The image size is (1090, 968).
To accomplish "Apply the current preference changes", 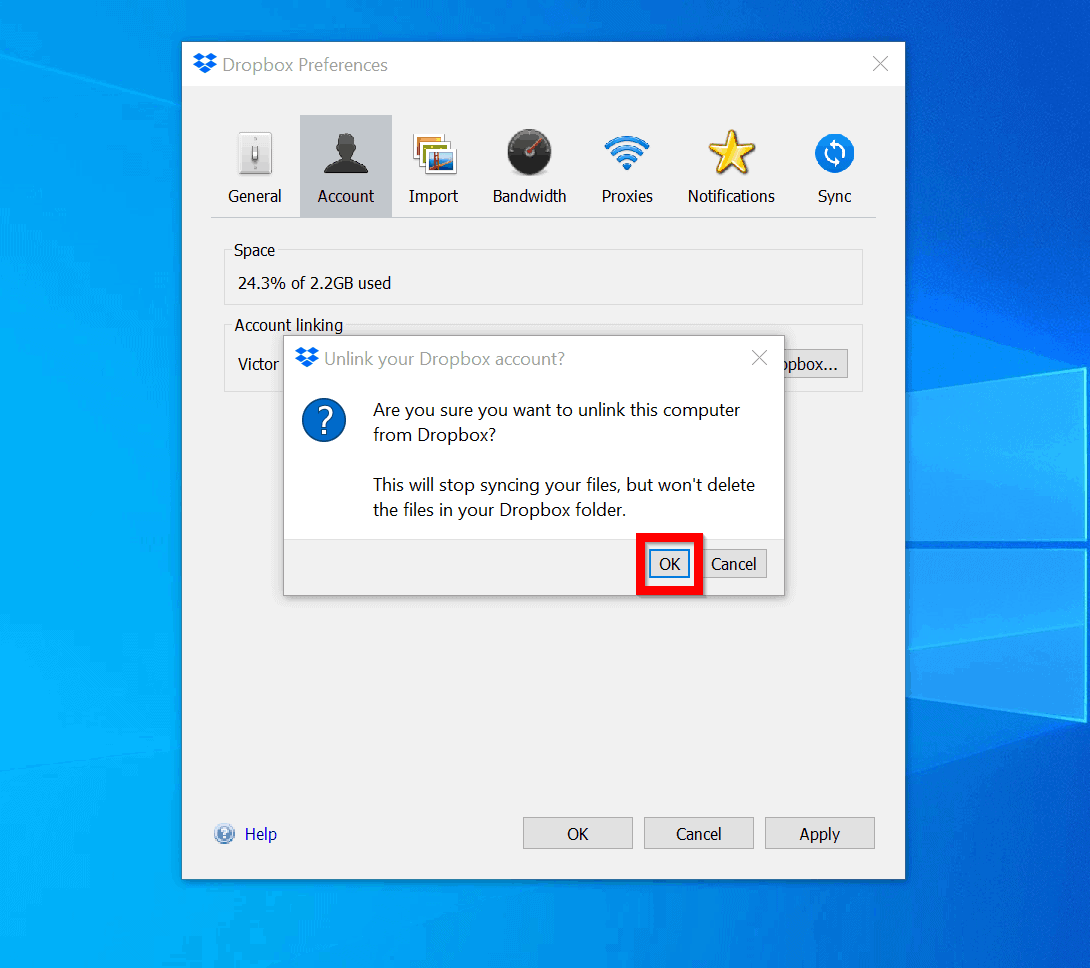I will coord(819,832).
